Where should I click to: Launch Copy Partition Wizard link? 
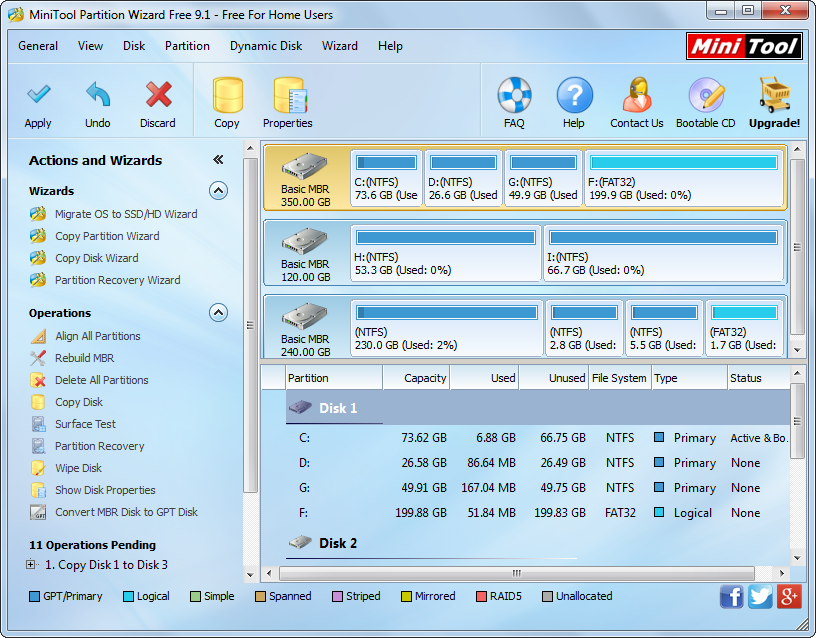107,236
